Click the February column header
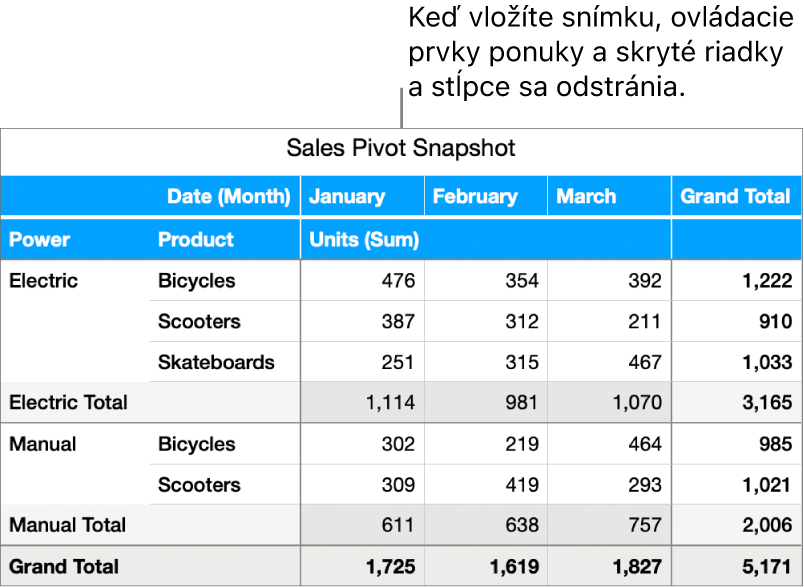This screenshot has width=804, height=587. (x=475, y=196)
